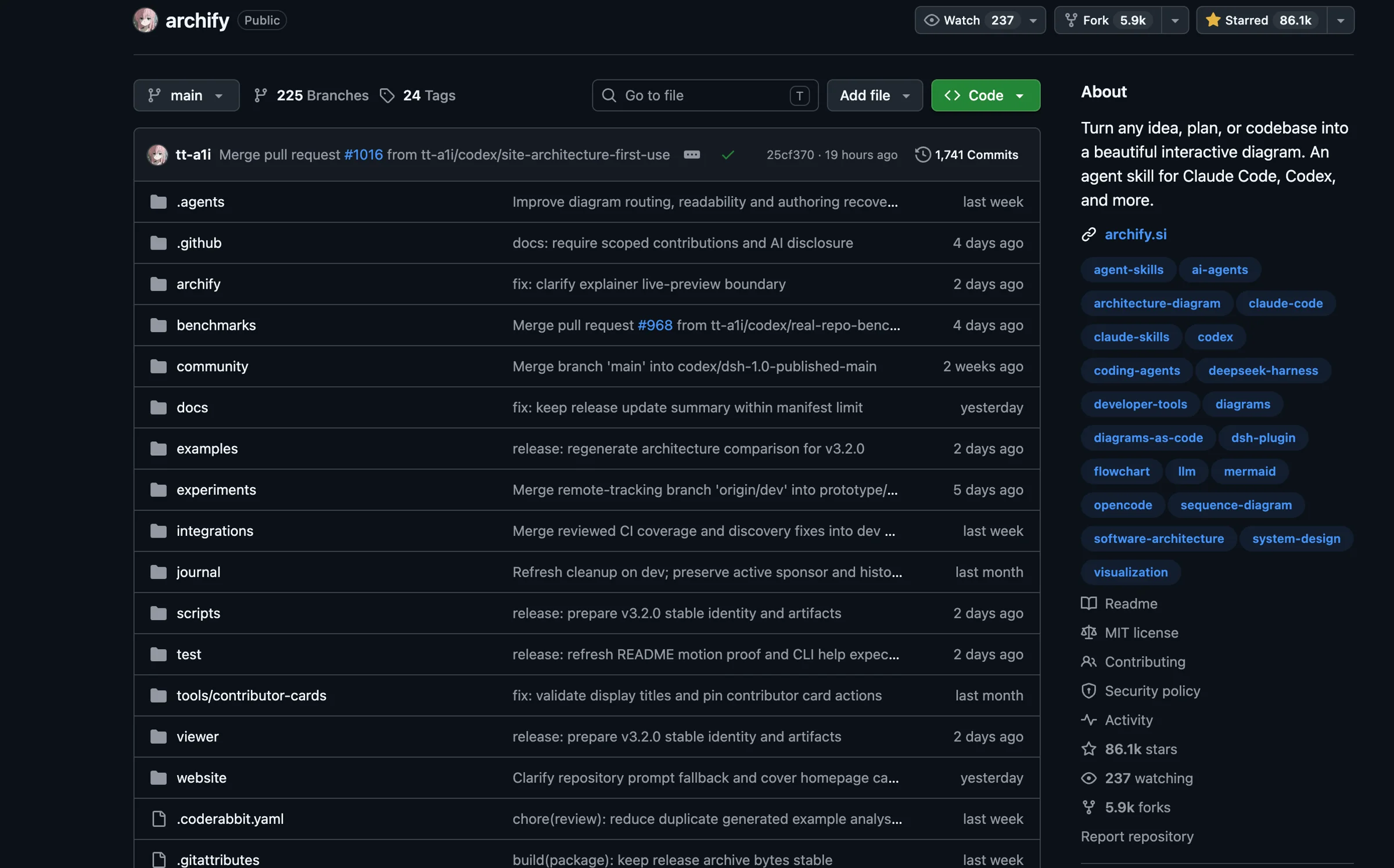
Task: Open the docs commit message about manifest limit
Action: point(687,407)
